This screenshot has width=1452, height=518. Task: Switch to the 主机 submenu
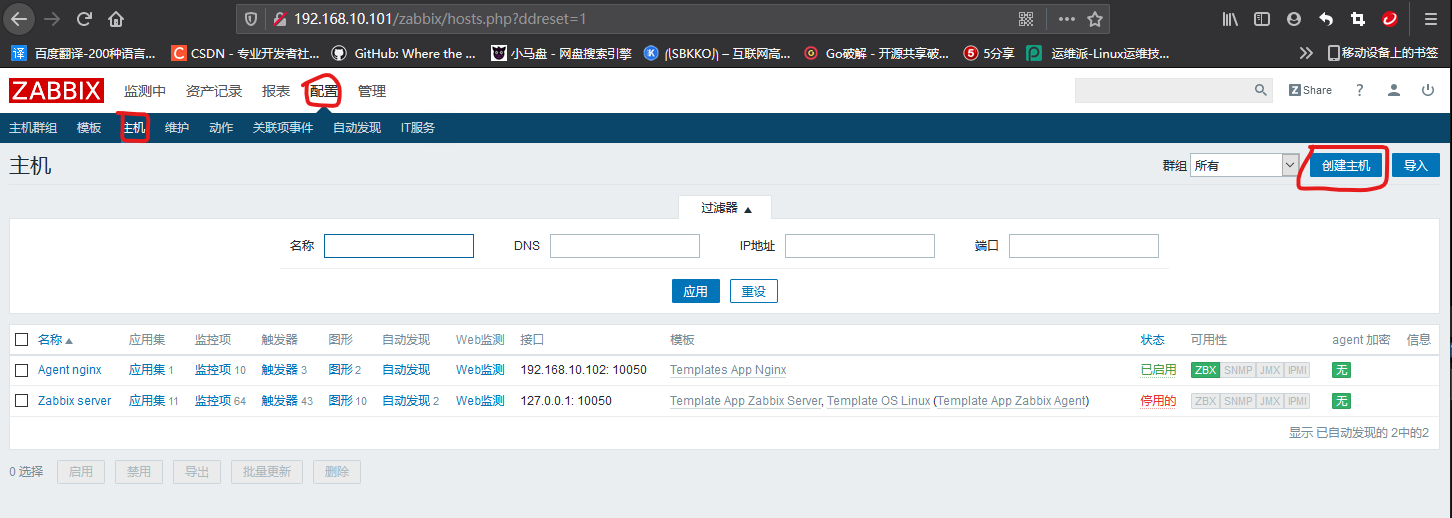[133, 128]
